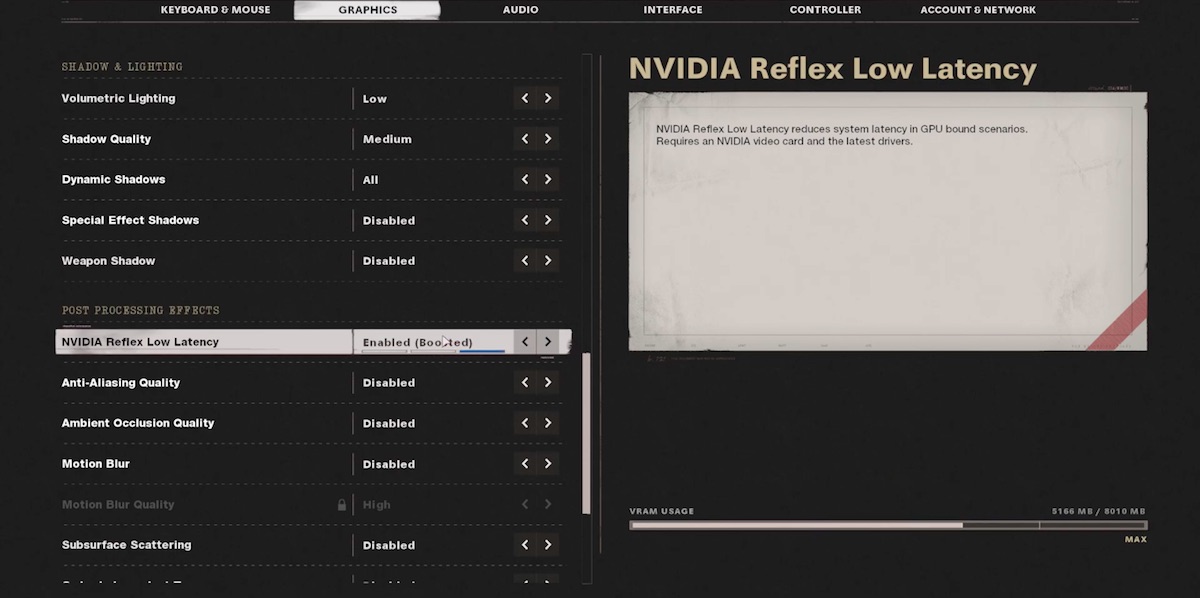Click right arrow for Weapon Shadow
1200x598 pixels.
click(548, 261)
